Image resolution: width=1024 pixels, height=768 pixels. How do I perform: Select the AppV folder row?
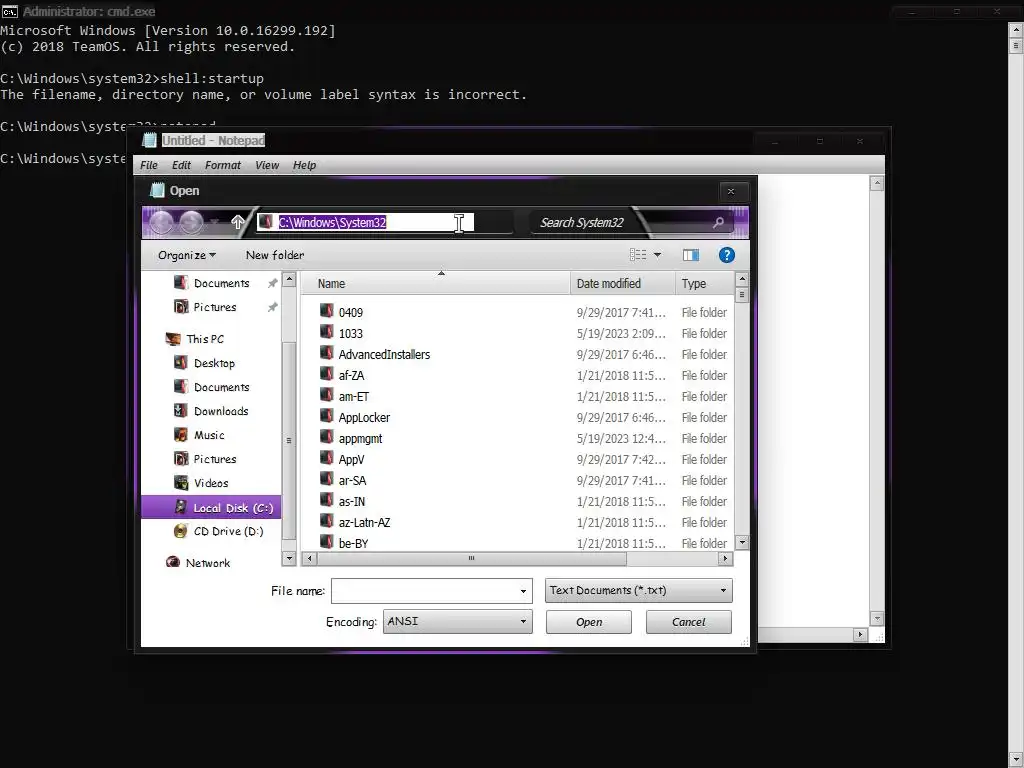coord(522,459)
